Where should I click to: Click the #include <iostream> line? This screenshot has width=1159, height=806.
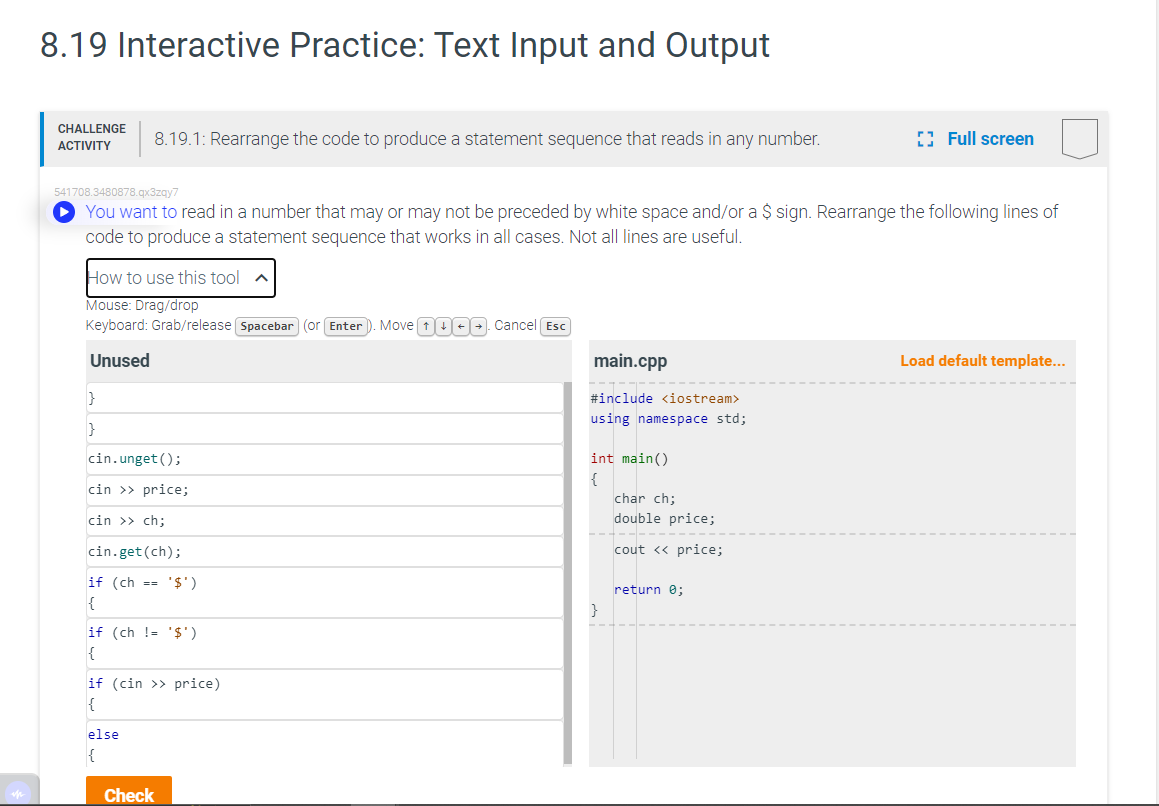click(665, 399)
